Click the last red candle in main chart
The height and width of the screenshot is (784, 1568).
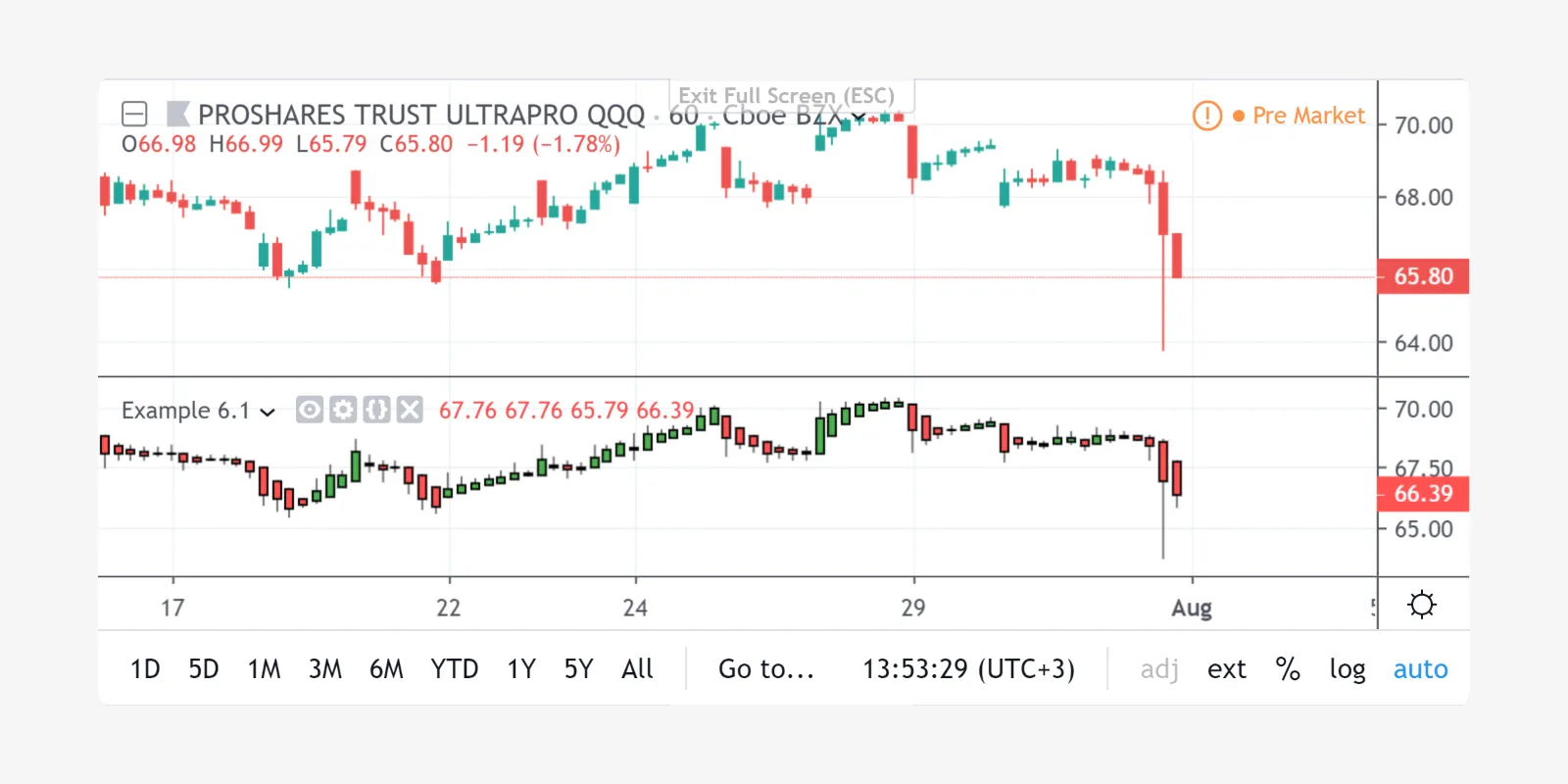point(1176,255)
